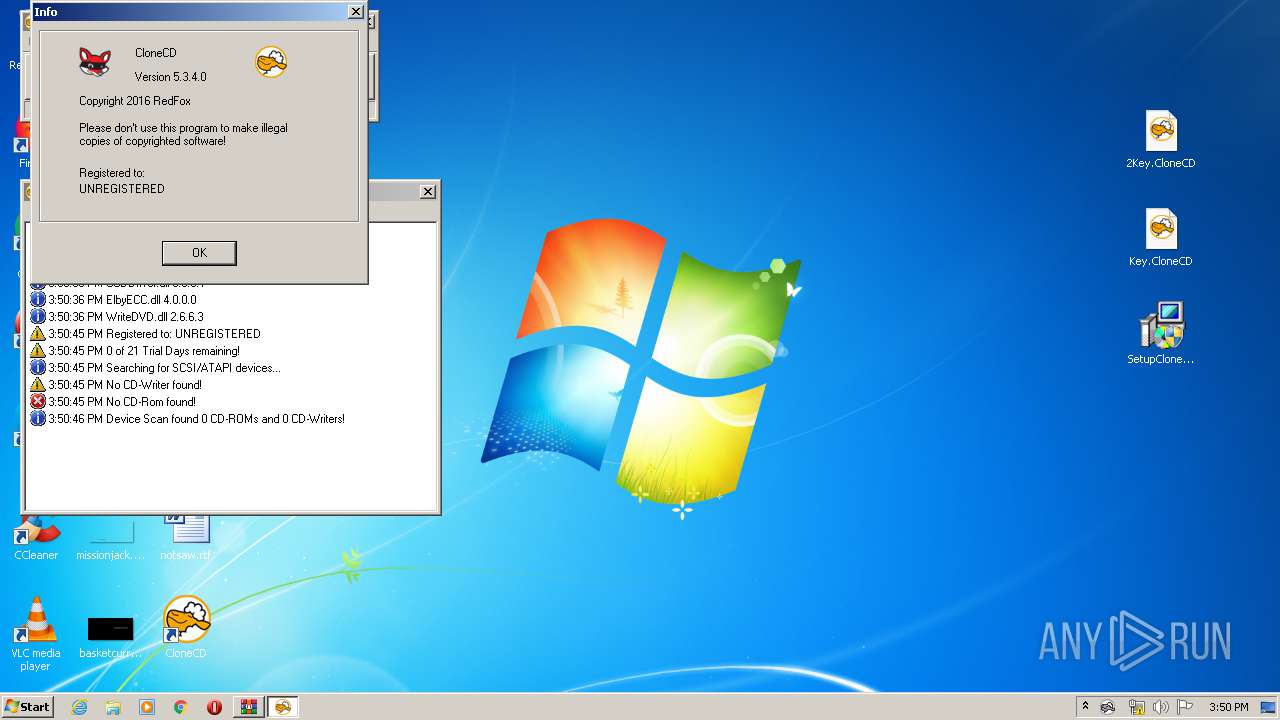Open Action Center flag icon
Viewport: 1280px width, 720px height.
click(x=1185, y=707)
